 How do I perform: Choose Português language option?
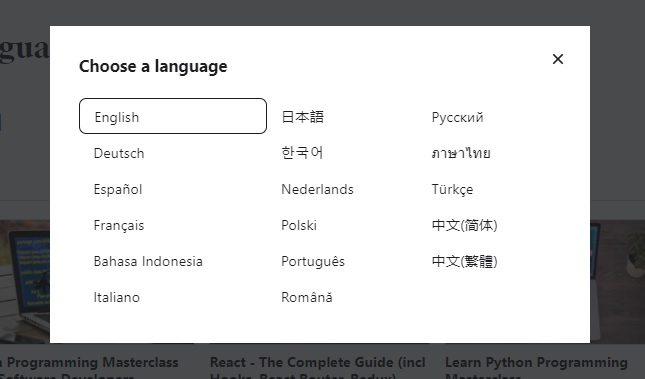(x=313, y=261)
